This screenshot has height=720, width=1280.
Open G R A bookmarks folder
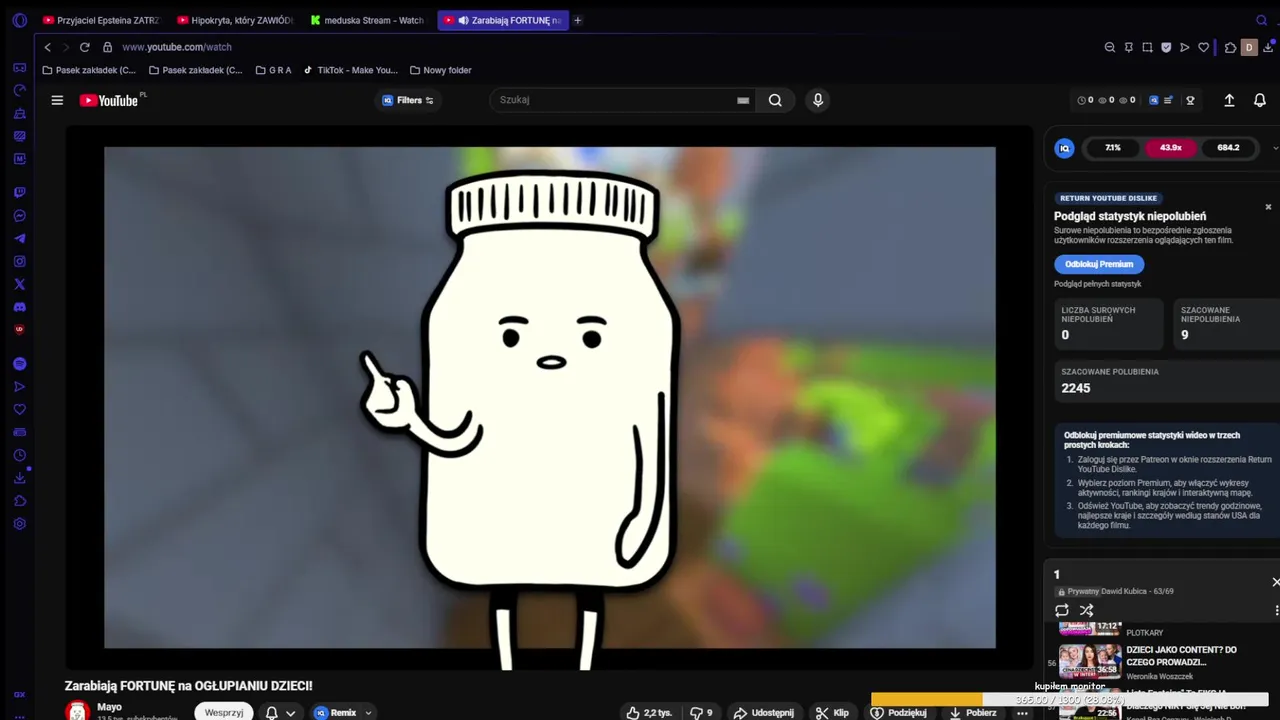(x=273, y=70)
